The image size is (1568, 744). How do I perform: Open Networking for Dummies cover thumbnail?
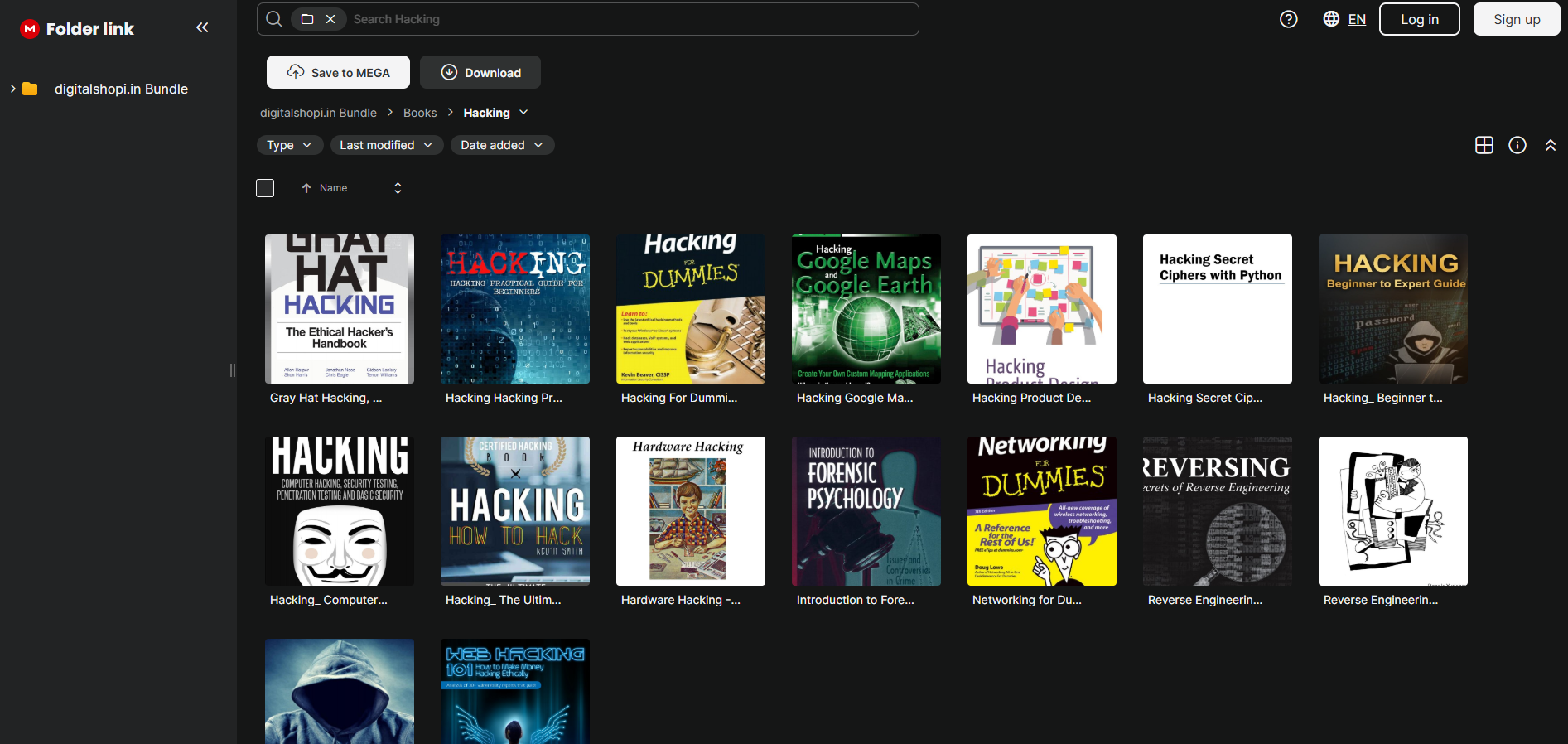tap(1042, 511)
